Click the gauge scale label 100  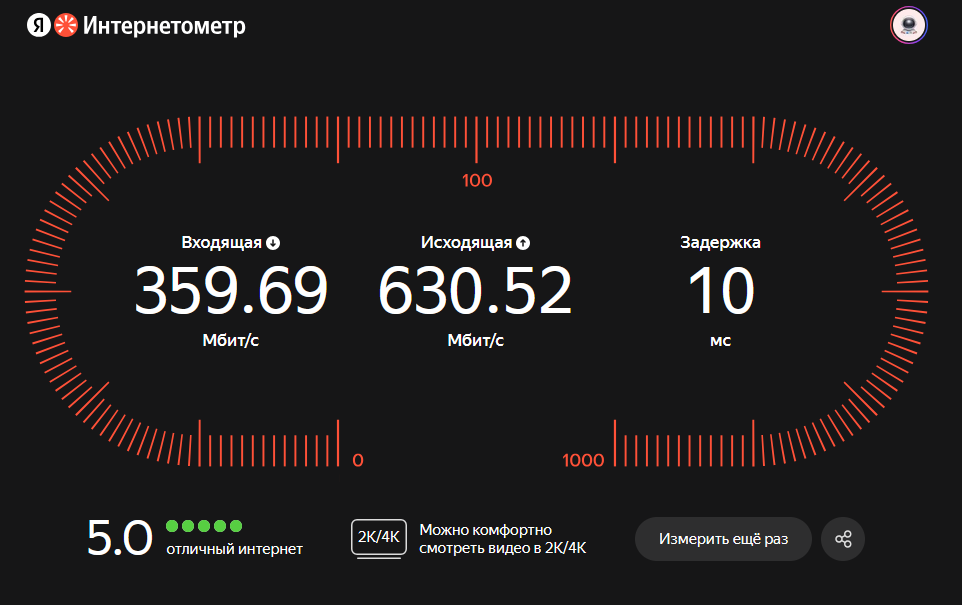pyautogui.click(x=477, y=180)
